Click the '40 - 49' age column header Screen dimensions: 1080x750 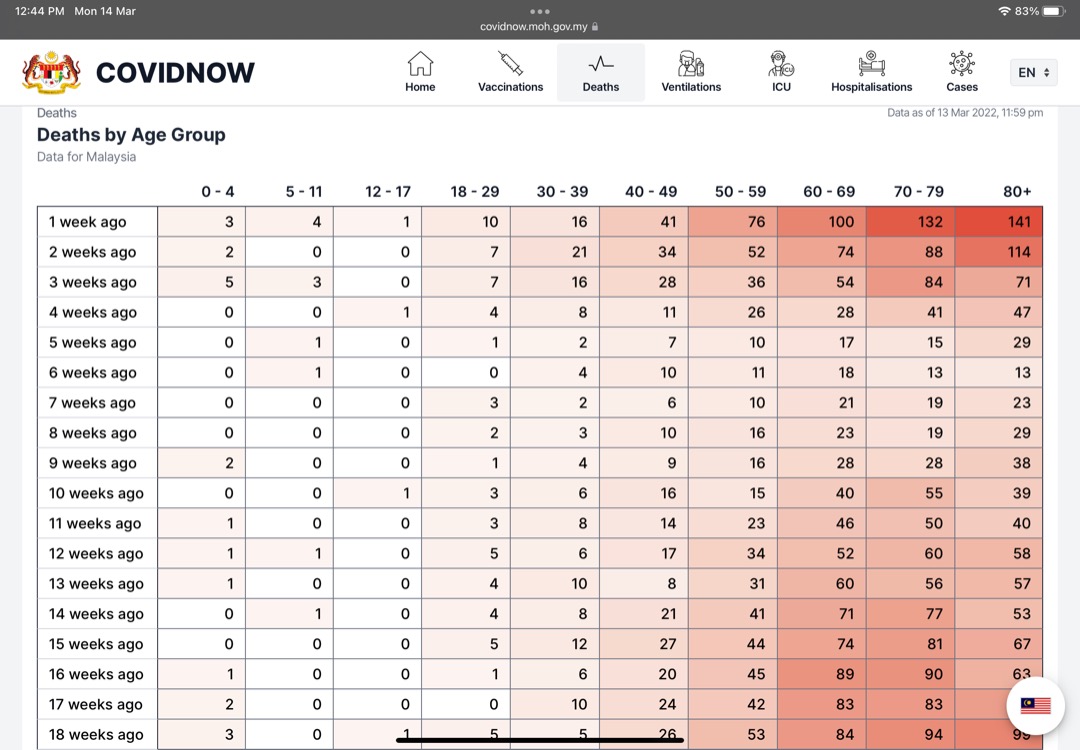(651, 191)
